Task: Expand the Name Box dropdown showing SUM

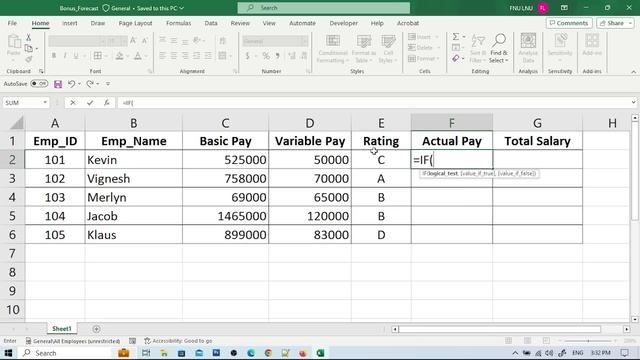Action: pos(45,102)
